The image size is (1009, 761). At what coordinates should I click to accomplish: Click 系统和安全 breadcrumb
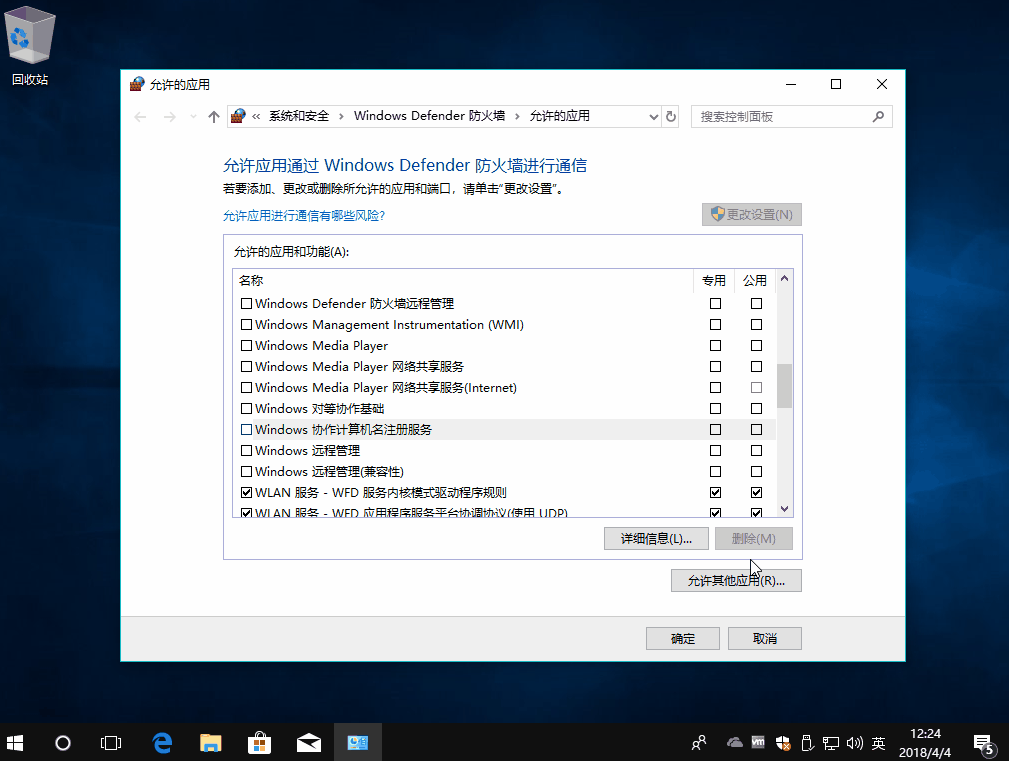click(x=299, y=116)
